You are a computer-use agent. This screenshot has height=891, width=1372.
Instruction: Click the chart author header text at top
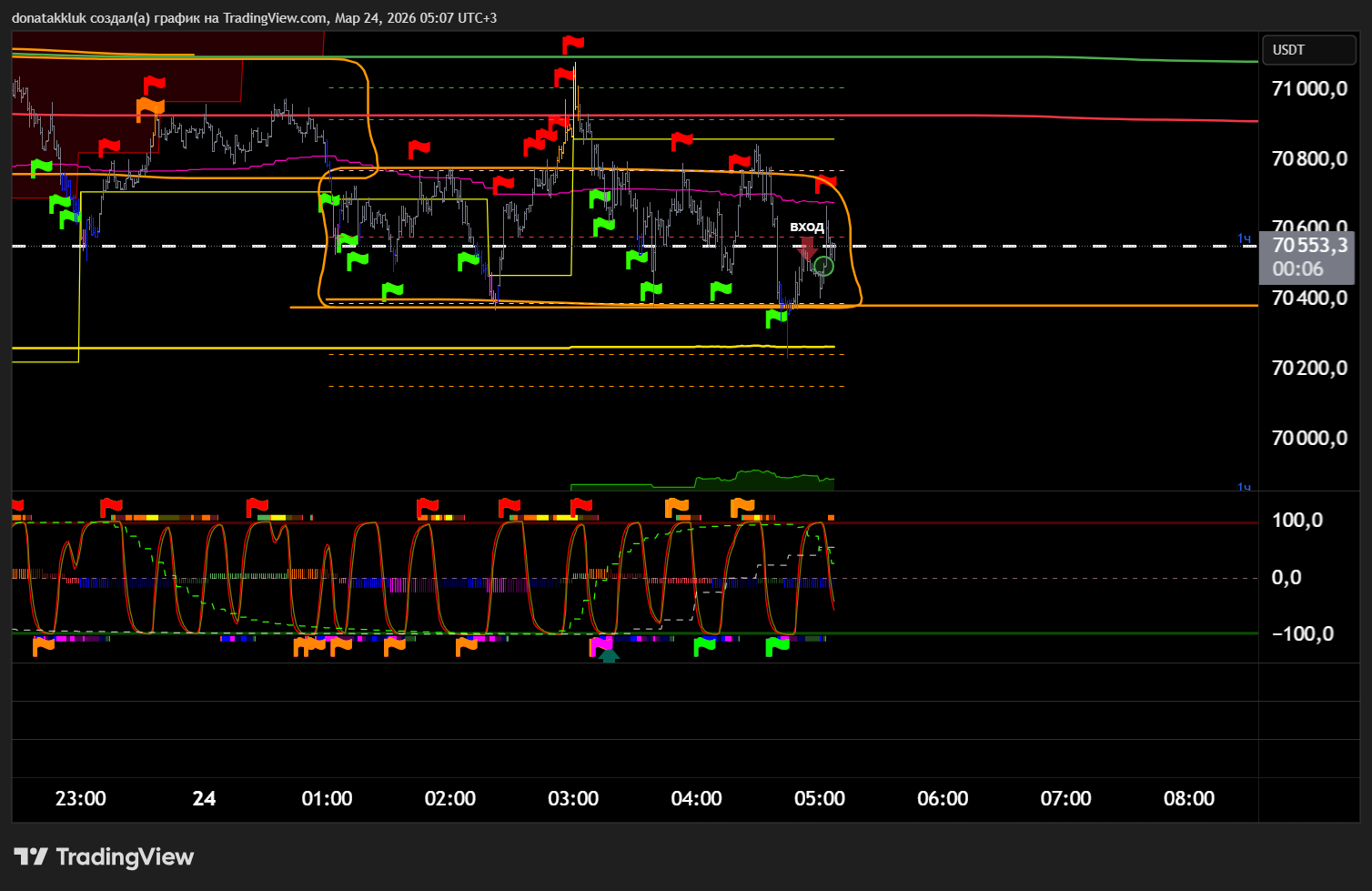(x=254, y=18)
